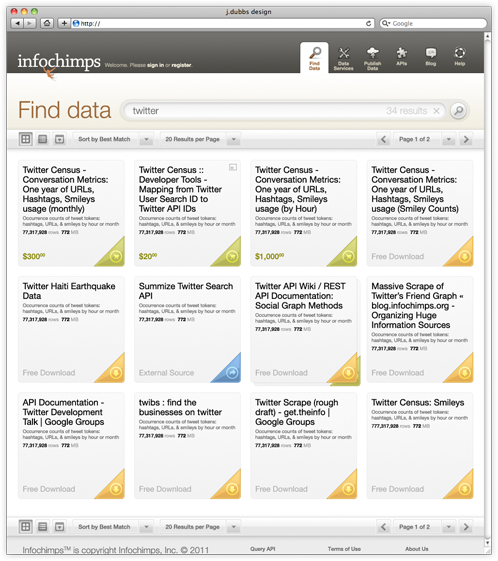
Task: Click cart icon on the $20 dataset card
Action: coord(232,256)
